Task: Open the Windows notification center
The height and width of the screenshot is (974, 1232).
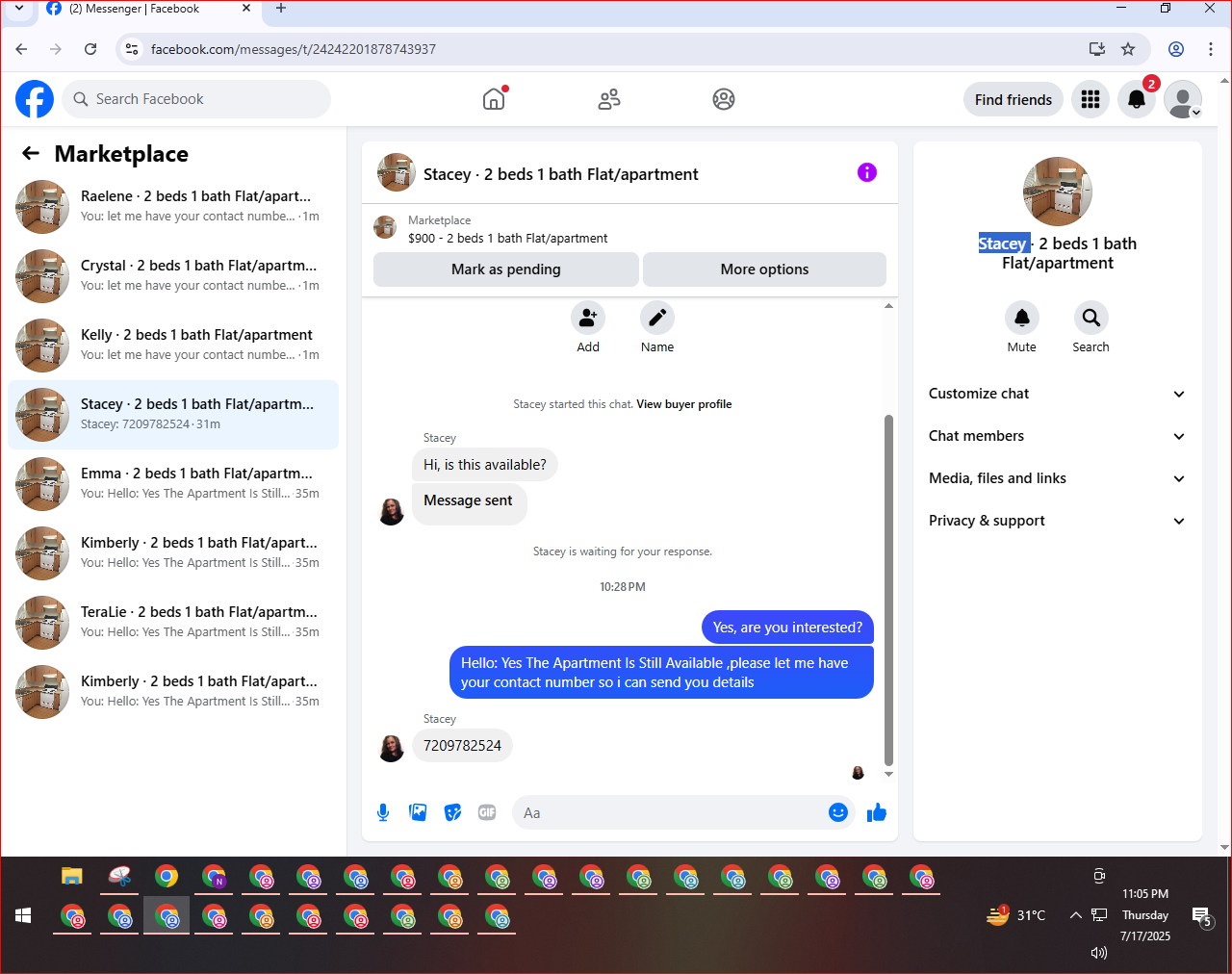Action: [1202, 916]
